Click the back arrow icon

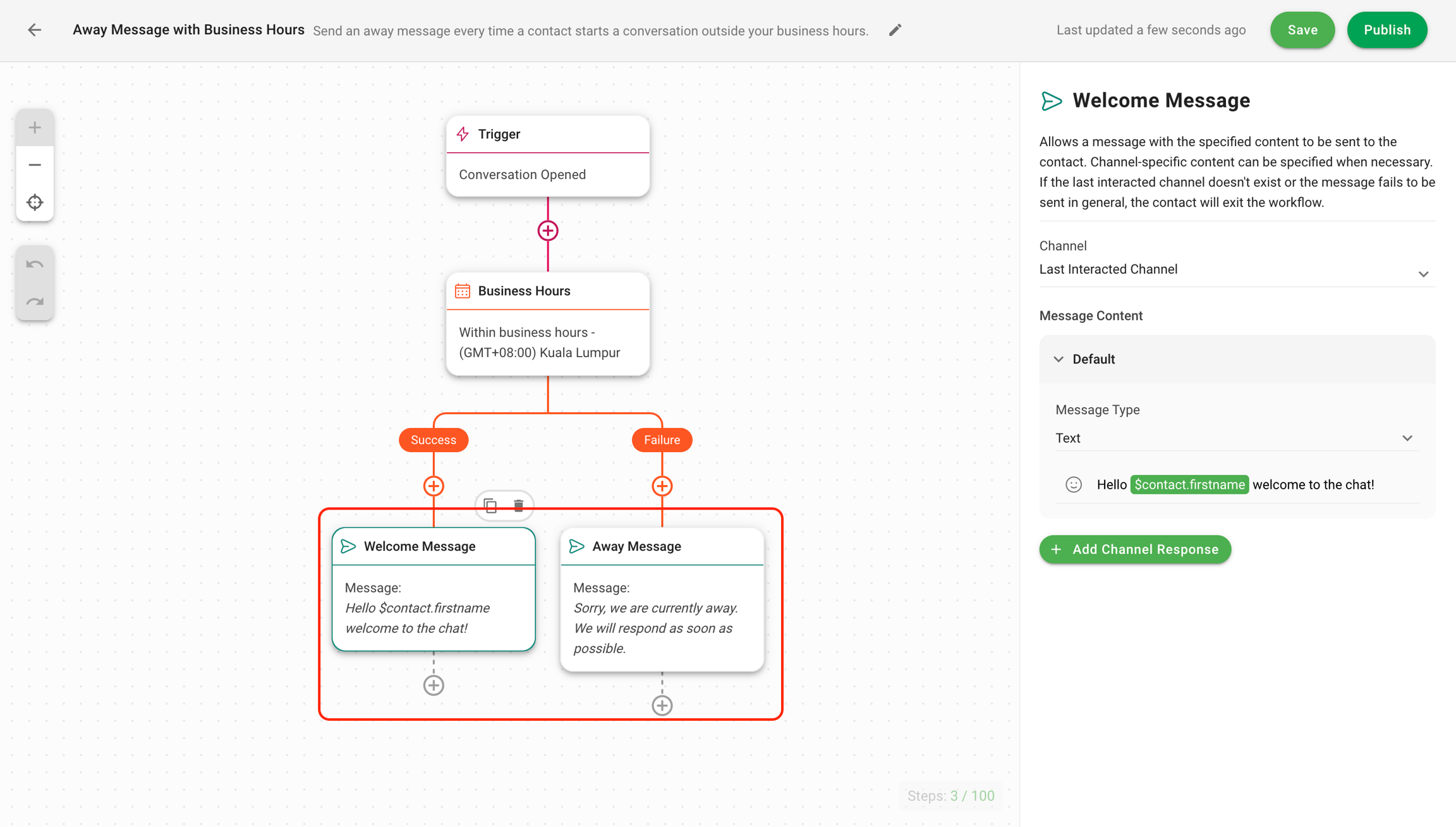pyautogui.click(x=34, y=30)
